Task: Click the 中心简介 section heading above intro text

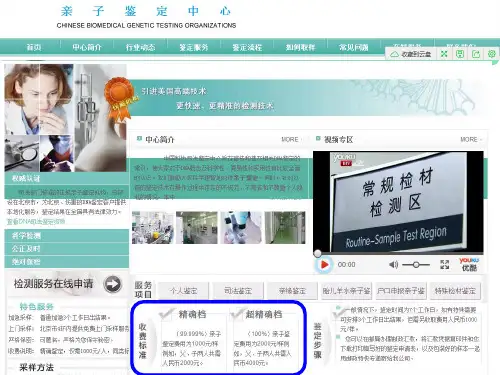Action: [160, 139]
